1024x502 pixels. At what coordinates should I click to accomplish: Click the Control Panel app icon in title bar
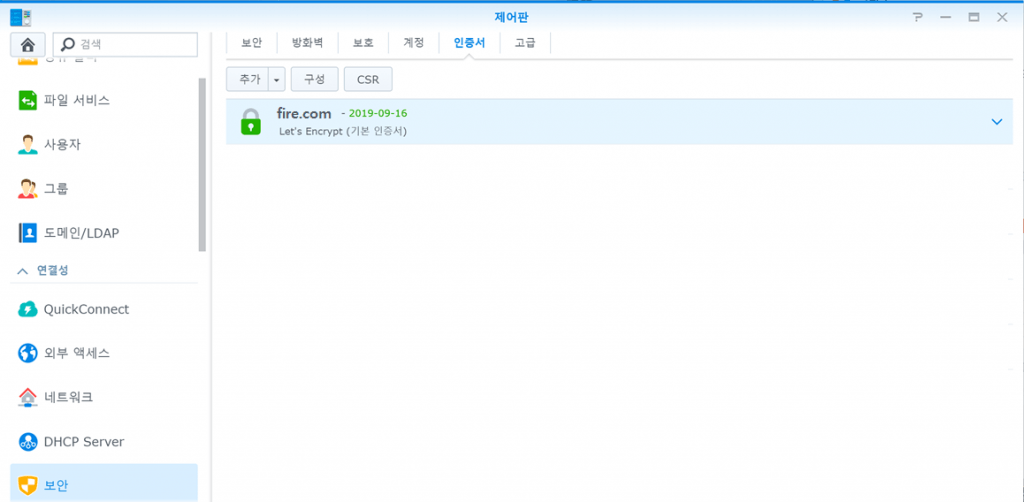[x=21, y=18]
